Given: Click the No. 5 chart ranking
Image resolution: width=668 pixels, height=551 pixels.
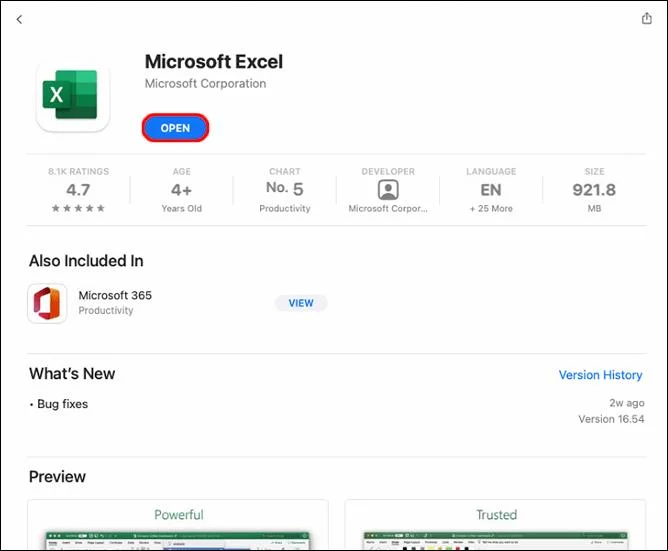Looking at the screenshot, I should coord(284,189).
